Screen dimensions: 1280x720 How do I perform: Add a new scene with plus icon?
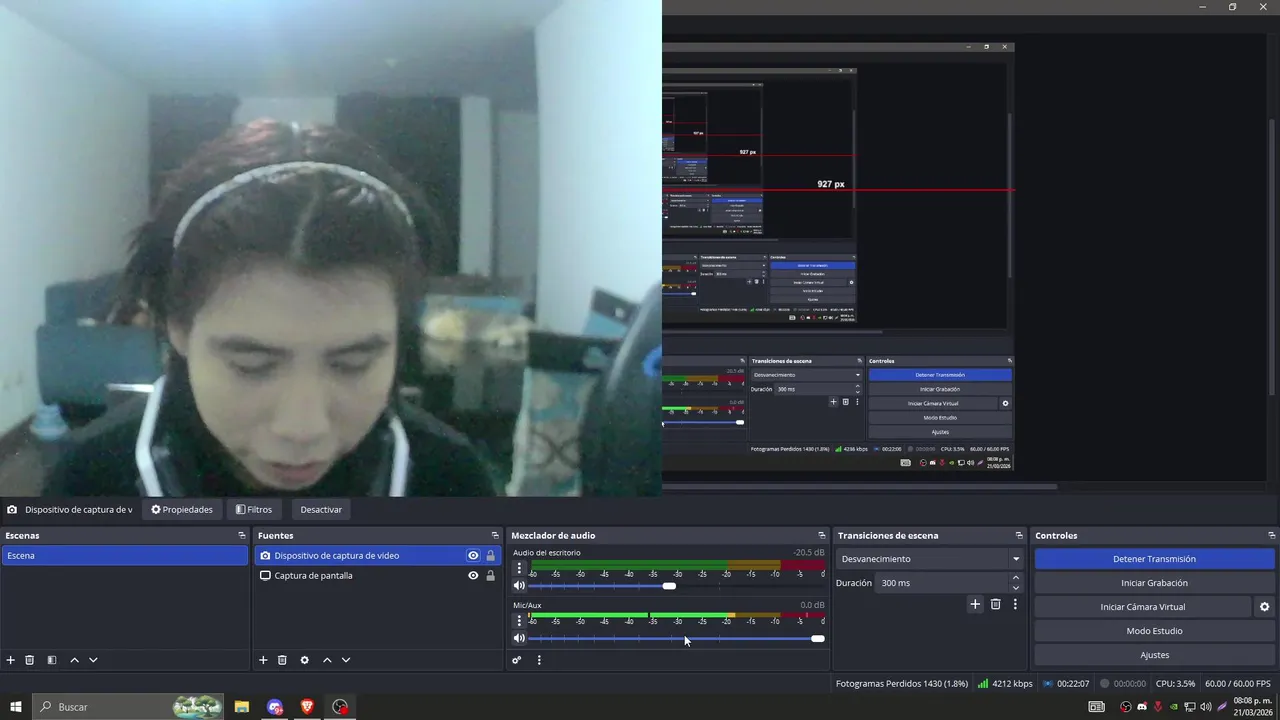tap(11, 660)
